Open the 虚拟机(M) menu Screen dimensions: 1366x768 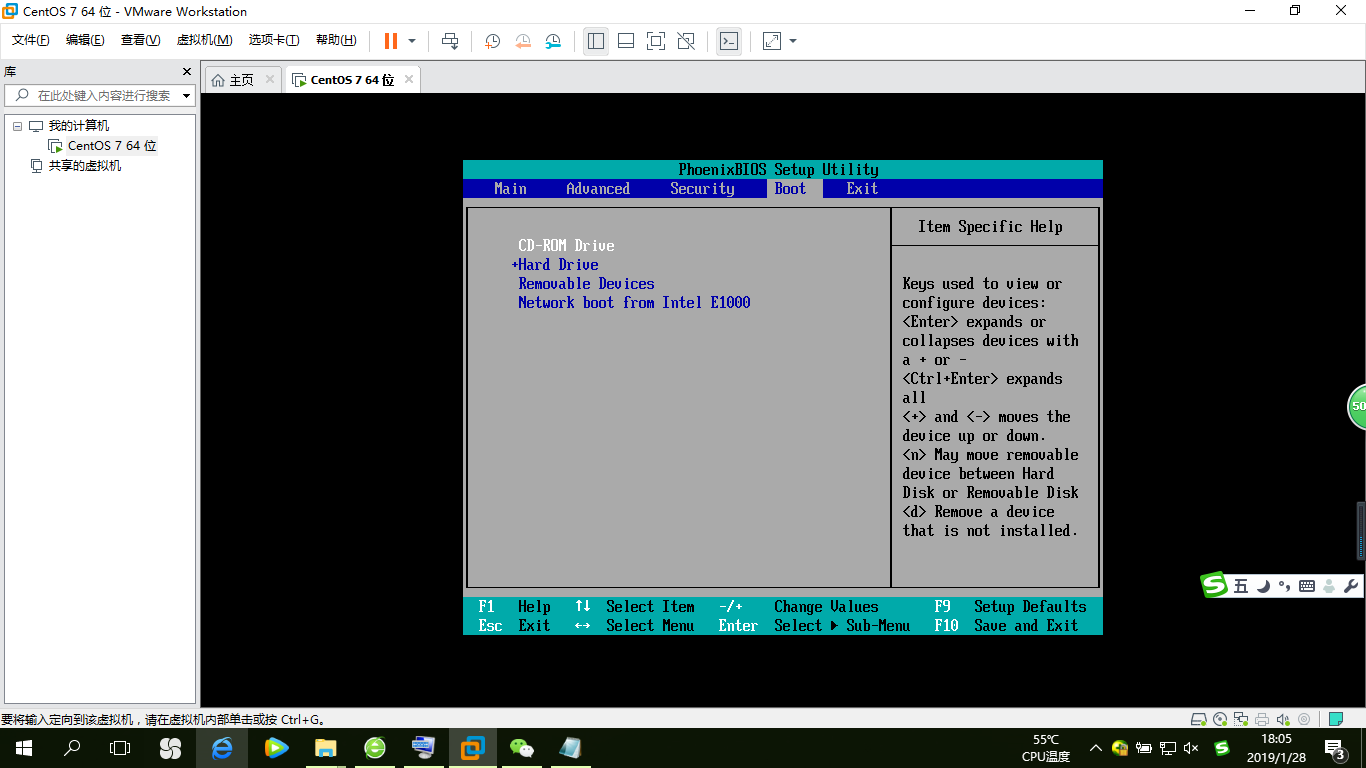204,40
